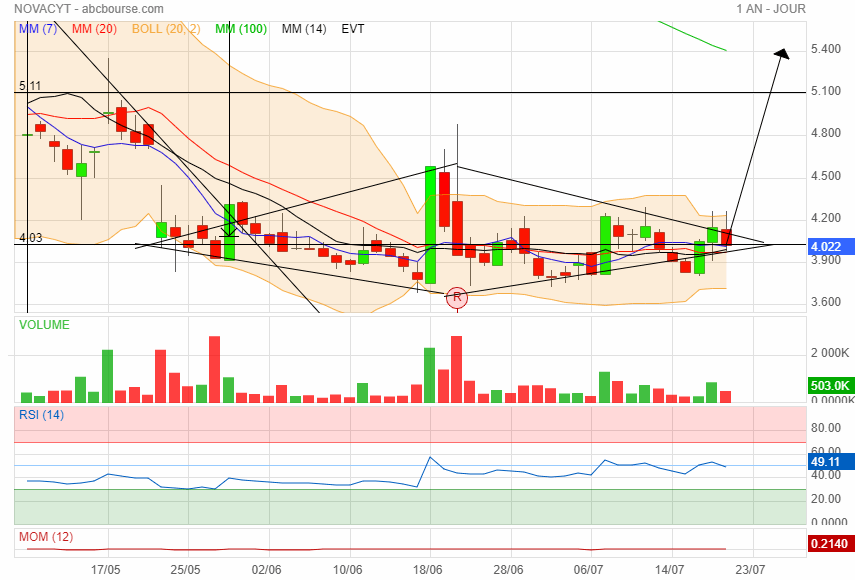
Task: Click the tall green candle on 18/06
Action: [x=430, y=225]
